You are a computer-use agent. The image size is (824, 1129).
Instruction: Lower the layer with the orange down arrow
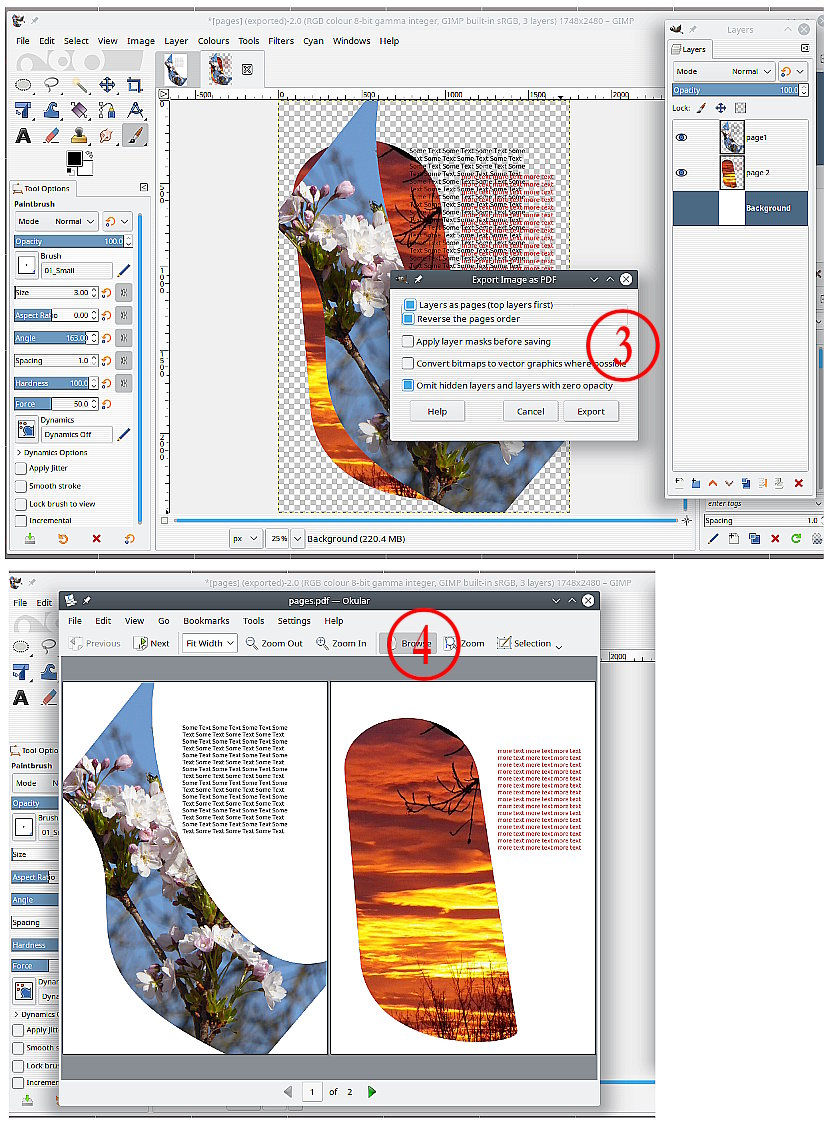[x=729, y=483]
